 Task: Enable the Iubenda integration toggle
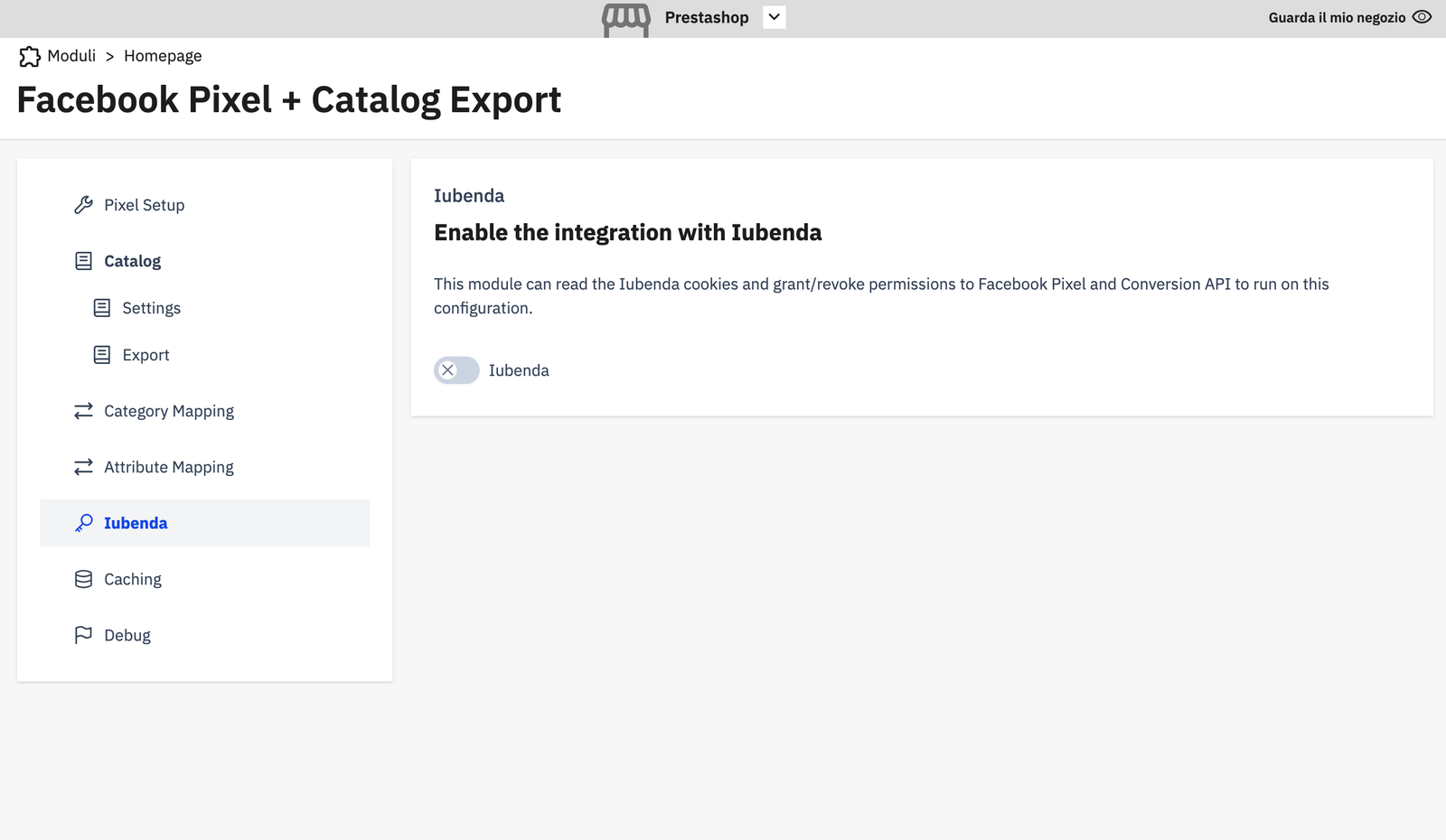pyautogui.click(x=456, y=370)
